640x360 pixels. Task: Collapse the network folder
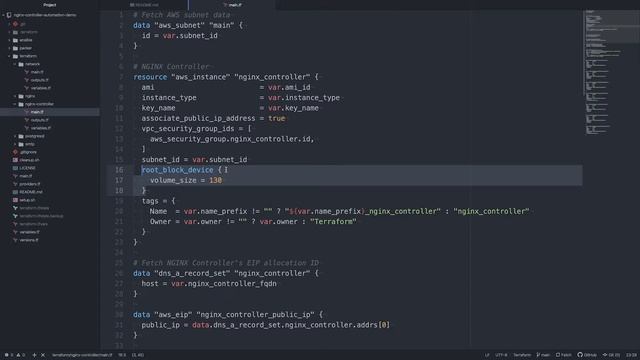15,64
